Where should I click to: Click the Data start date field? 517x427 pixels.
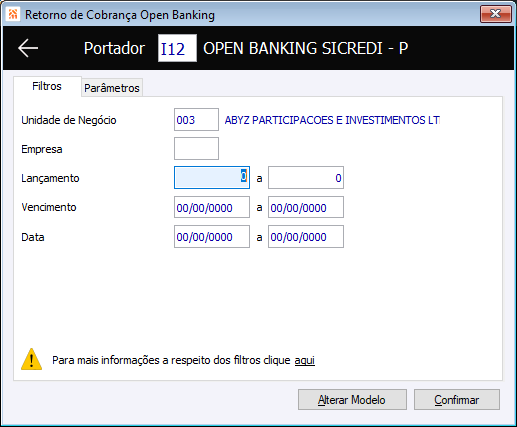tap(212, 237)
